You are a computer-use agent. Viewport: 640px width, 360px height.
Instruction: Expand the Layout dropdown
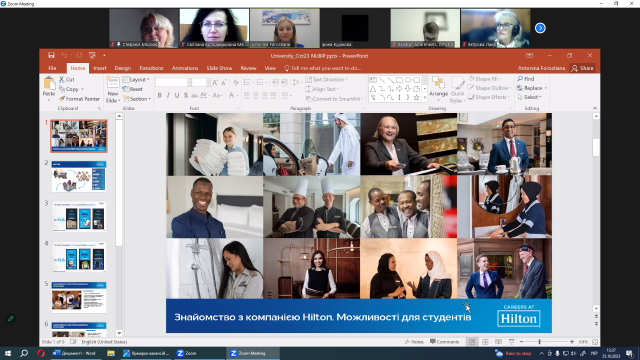(x=136, y=80)
